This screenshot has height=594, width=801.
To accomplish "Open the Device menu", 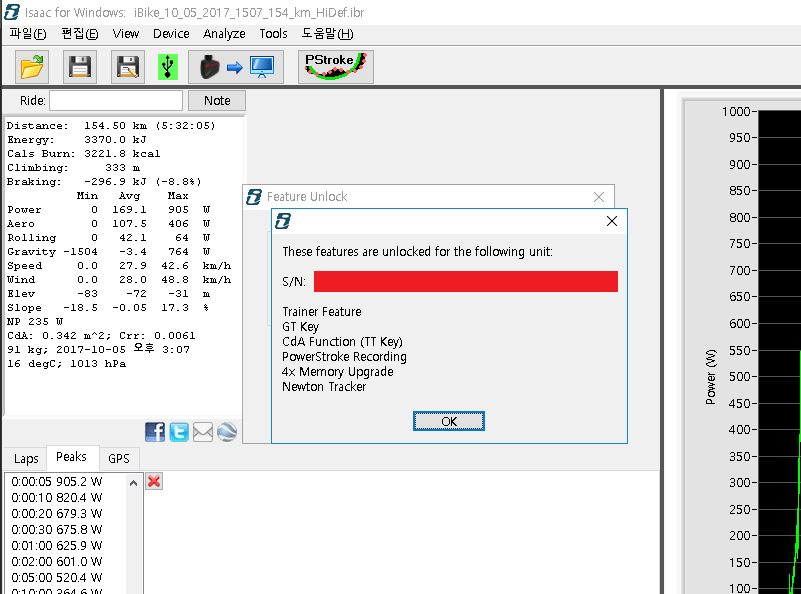I will [x=171, y=34].
